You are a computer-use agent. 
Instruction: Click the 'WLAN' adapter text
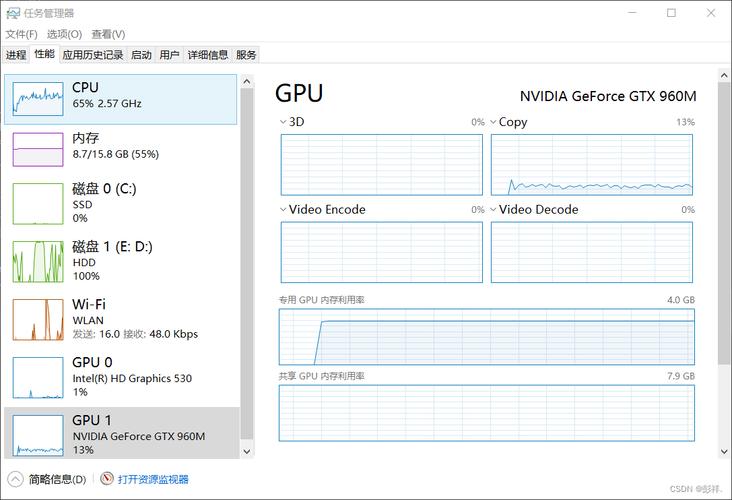point(88,320)
